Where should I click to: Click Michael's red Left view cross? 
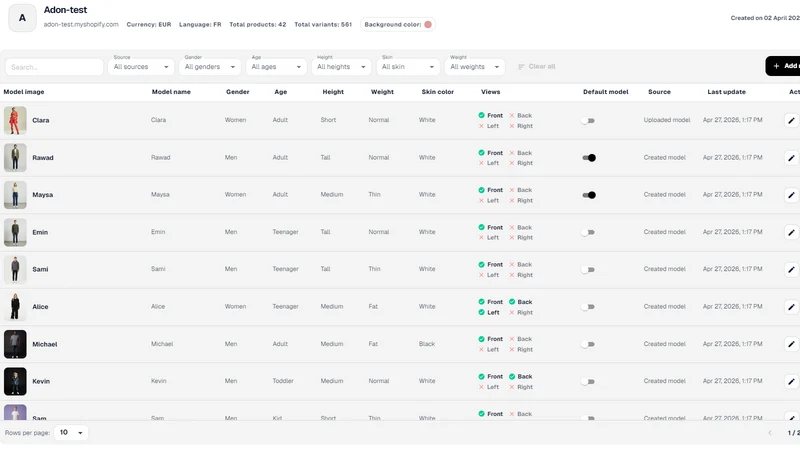481,349
